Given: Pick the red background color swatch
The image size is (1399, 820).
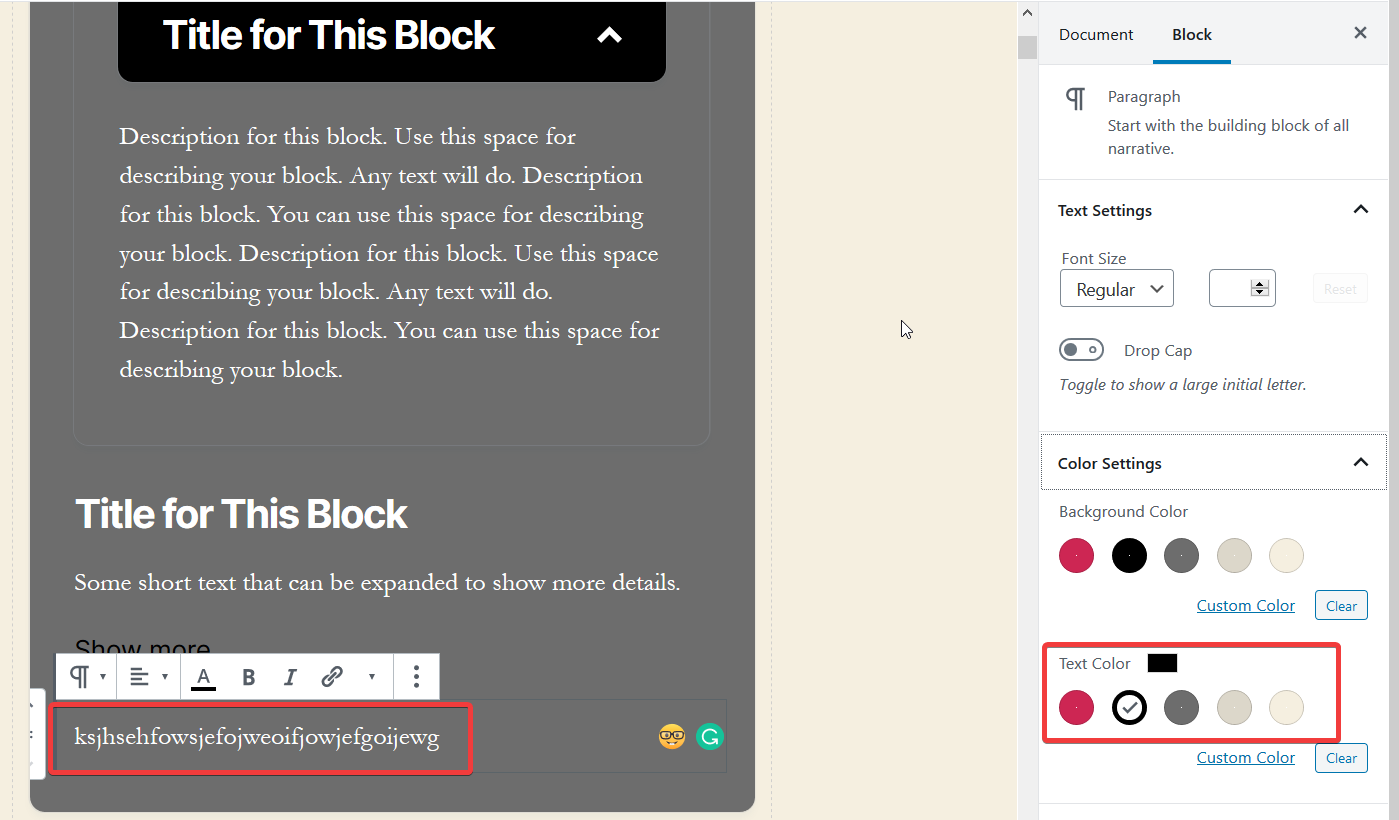Looking at the screenshot, I should (x=1076, y=555).
